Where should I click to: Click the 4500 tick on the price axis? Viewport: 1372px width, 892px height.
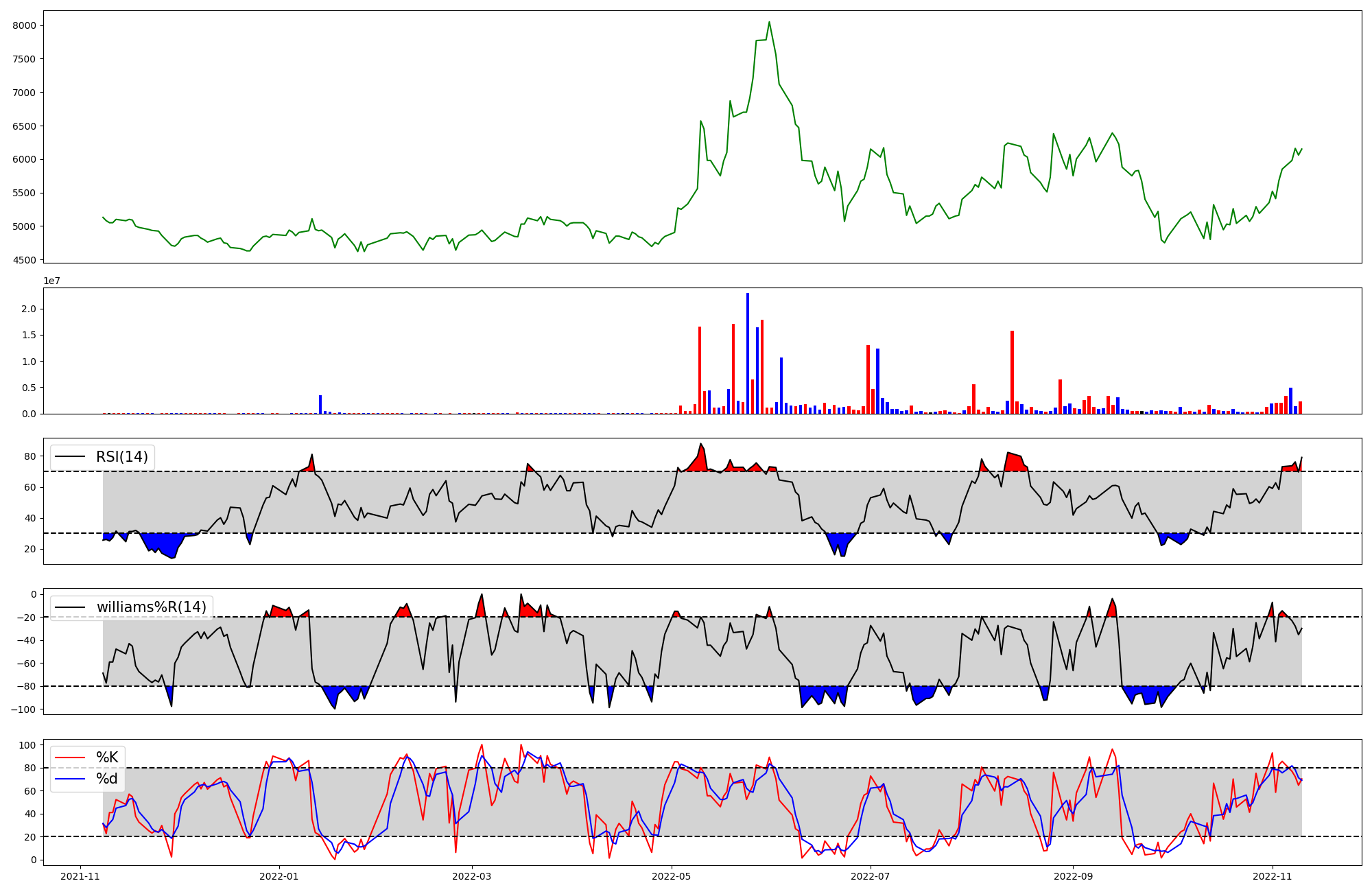click(x=24, y=260)
